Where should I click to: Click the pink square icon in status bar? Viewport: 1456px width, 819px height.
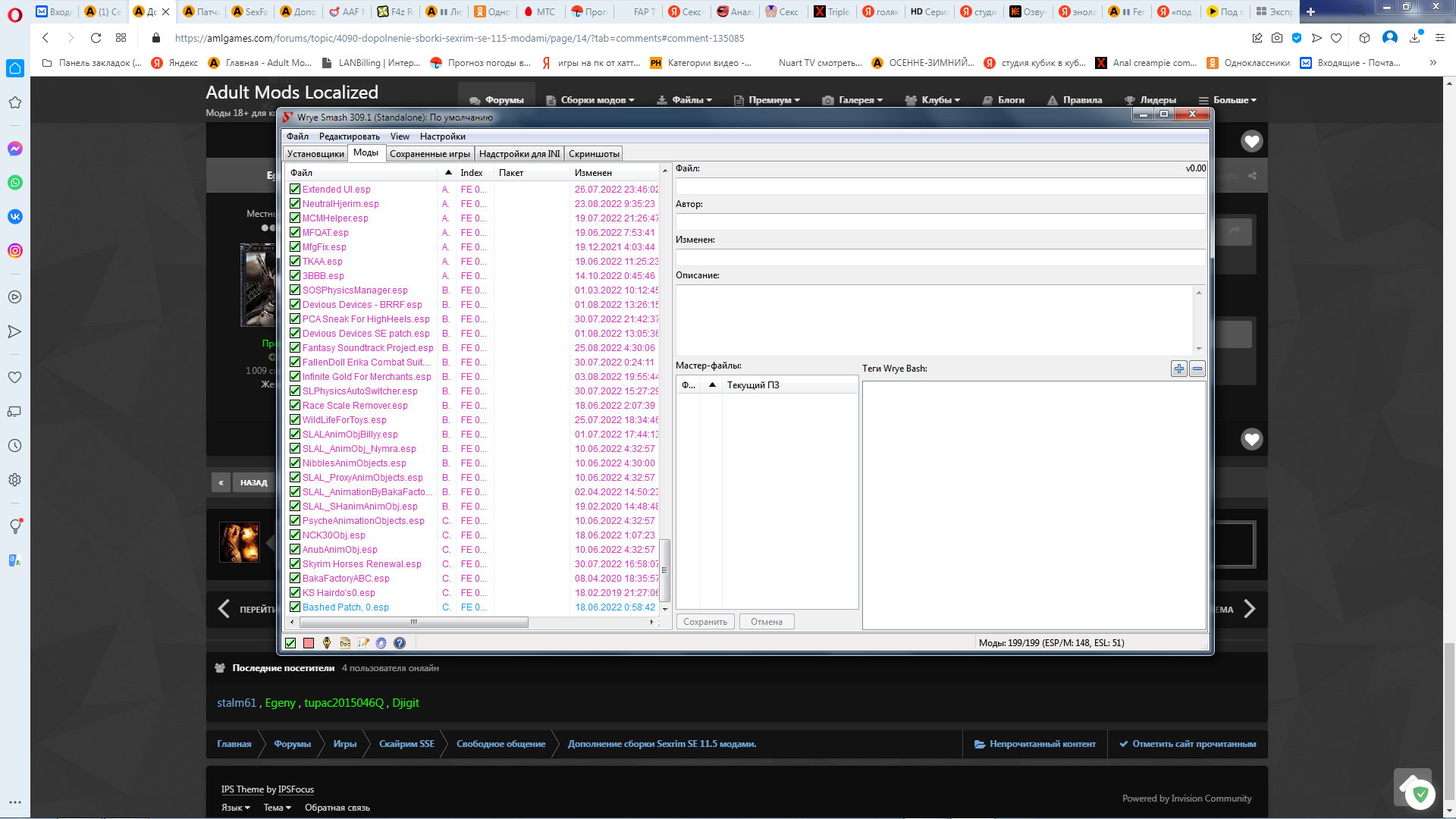[309, 643]
